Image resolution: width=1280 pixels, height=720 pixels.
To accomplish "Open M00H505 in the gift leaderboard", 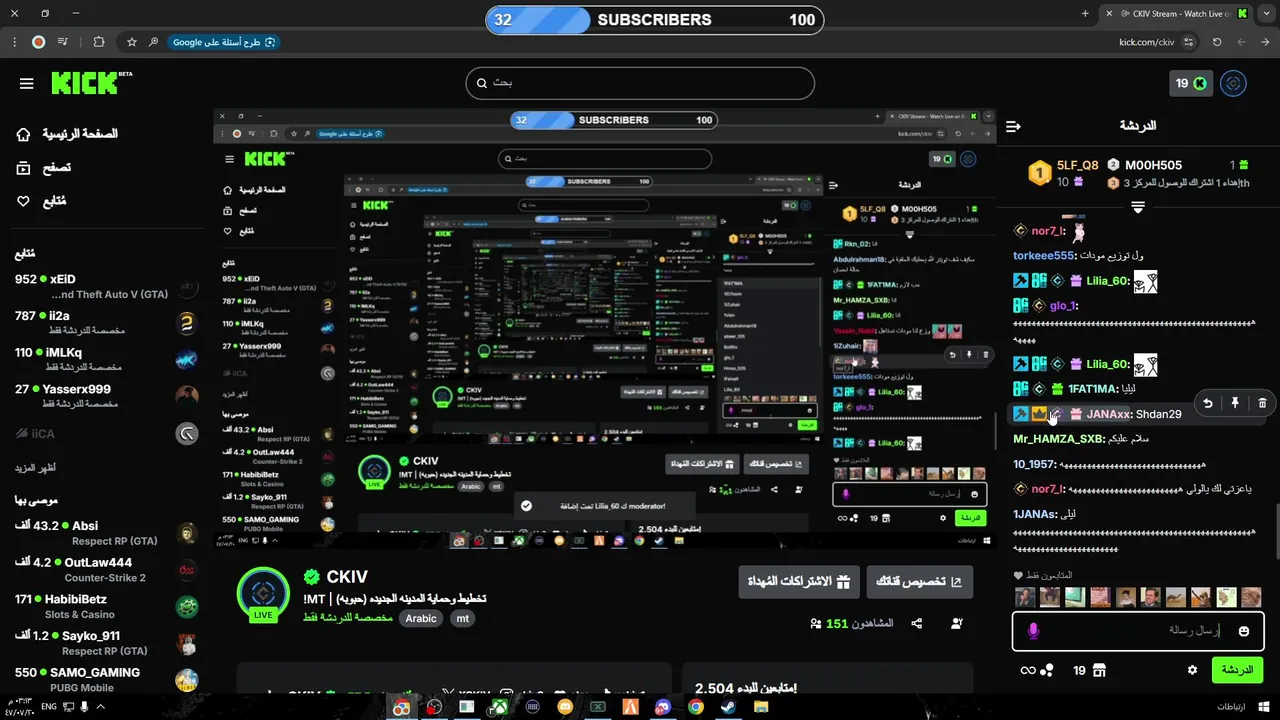I will tap(1153, 165).
